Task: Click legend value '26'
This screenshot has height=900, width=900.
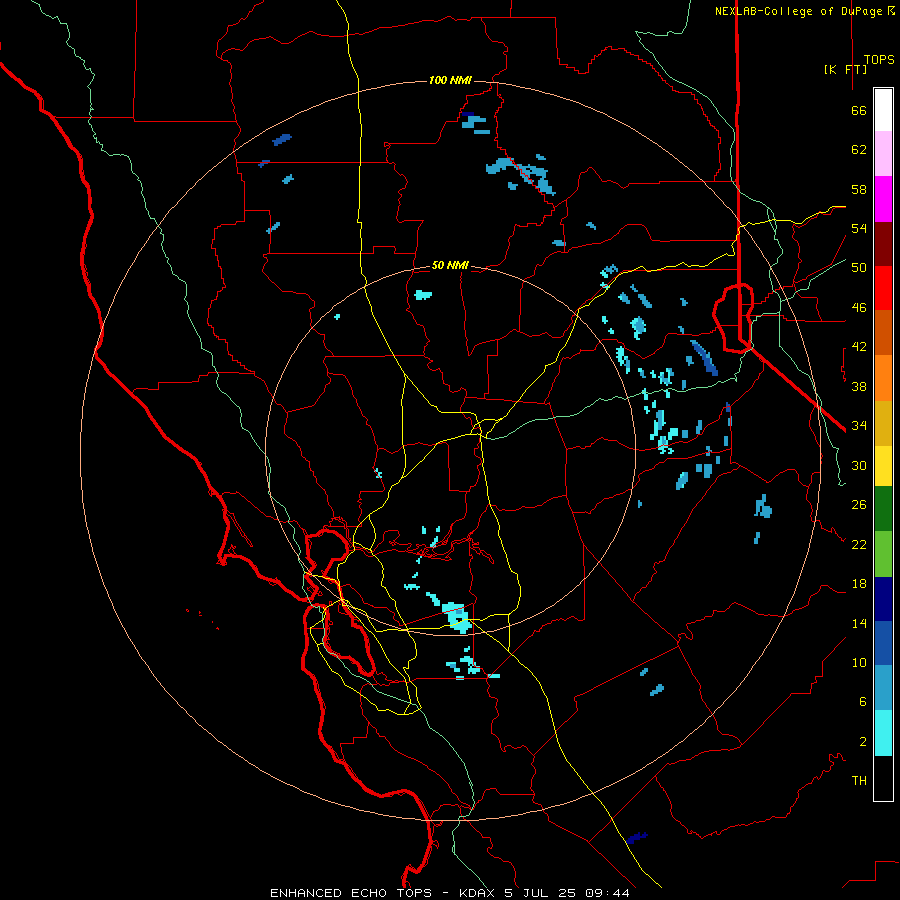Action: pos(859,505)
